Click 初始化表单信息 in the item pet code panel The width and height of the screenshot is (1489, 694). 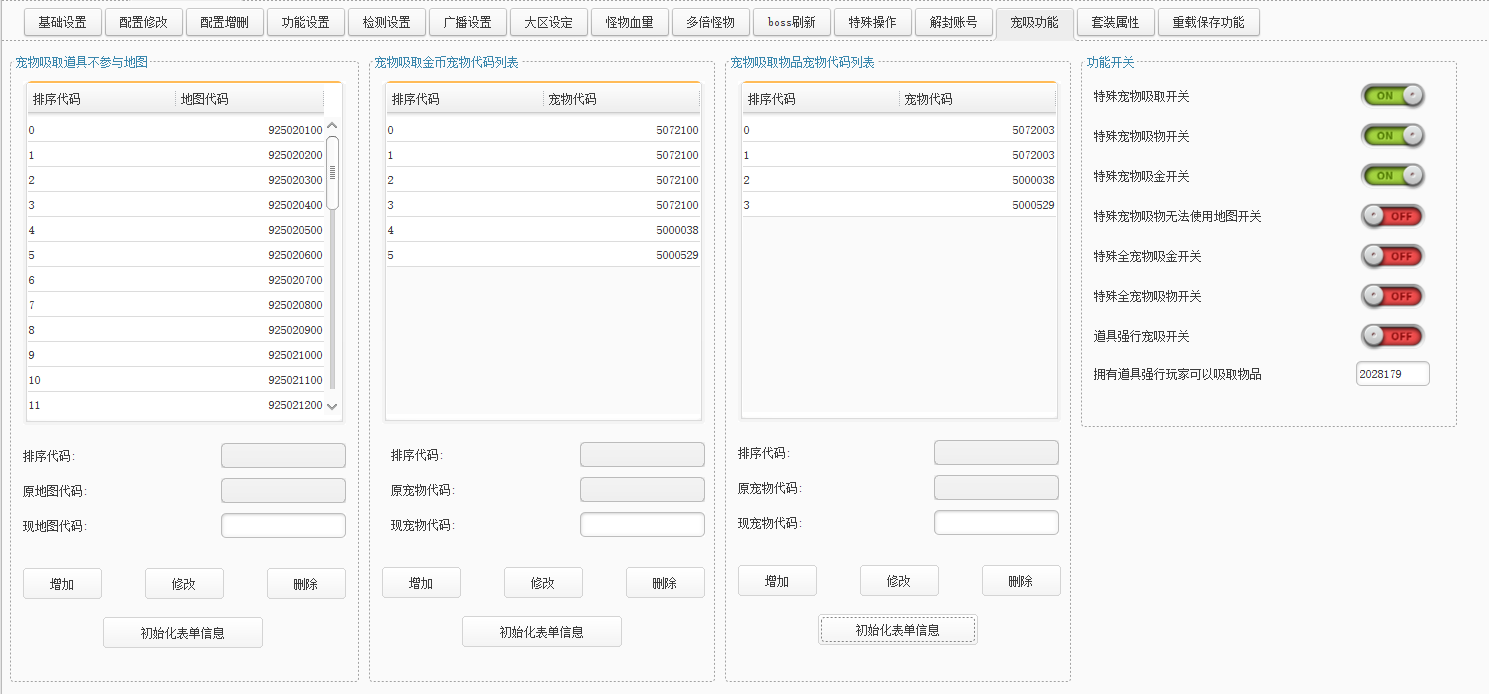898,630
